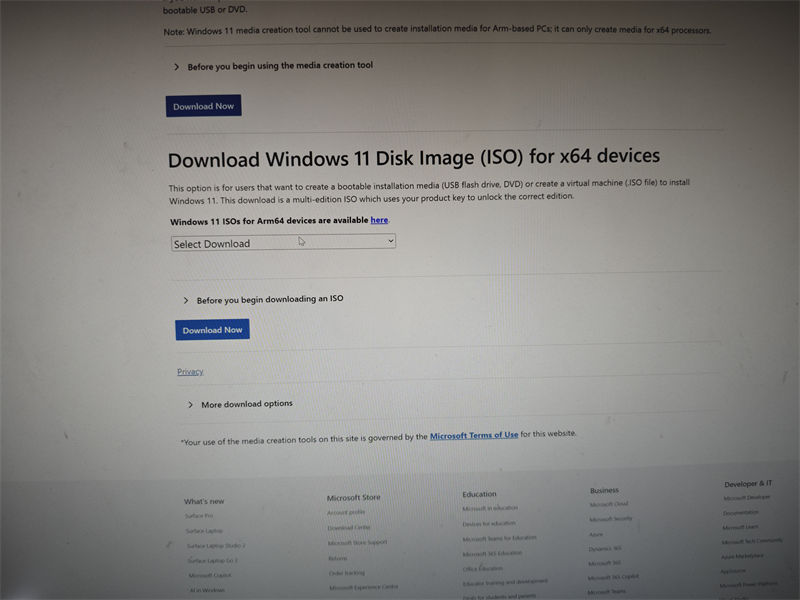Open the Microsoft in education link
The width and height of the screenshot is (800, 600).
[490, 508]
